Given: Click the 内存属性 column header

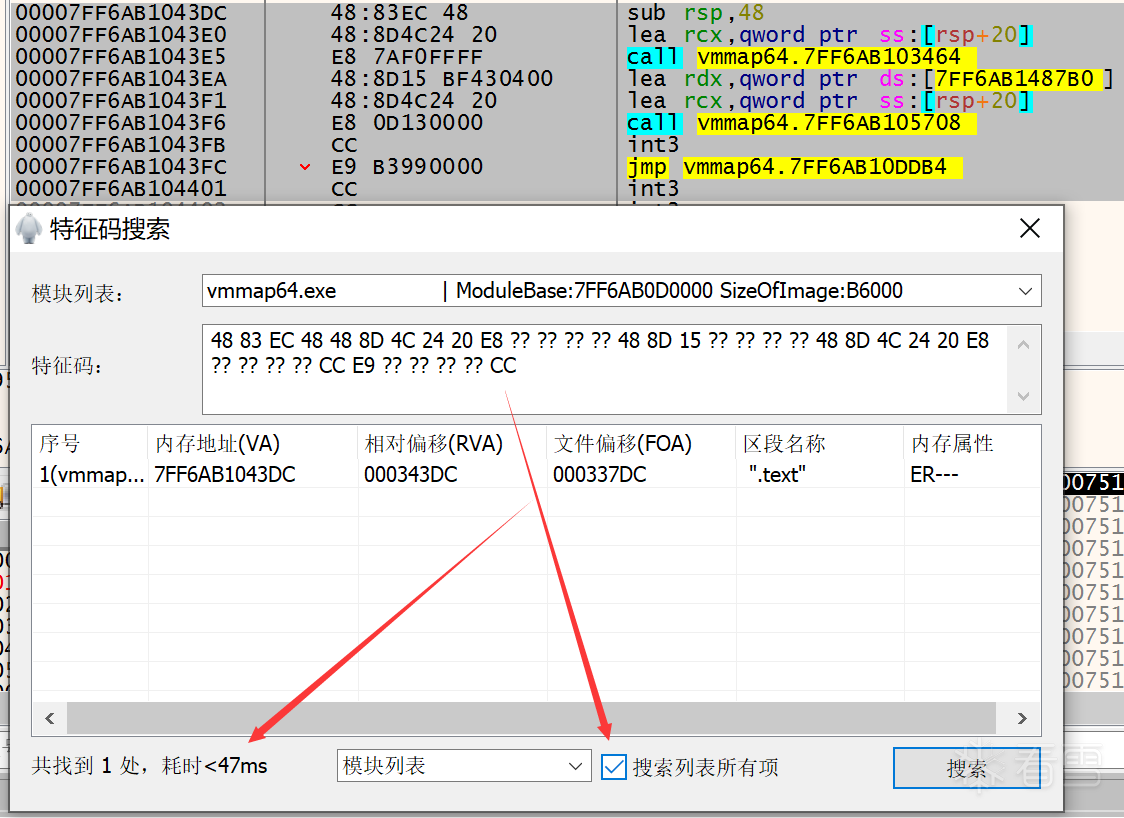Looking at the screenshot, I should coord(972,444).
